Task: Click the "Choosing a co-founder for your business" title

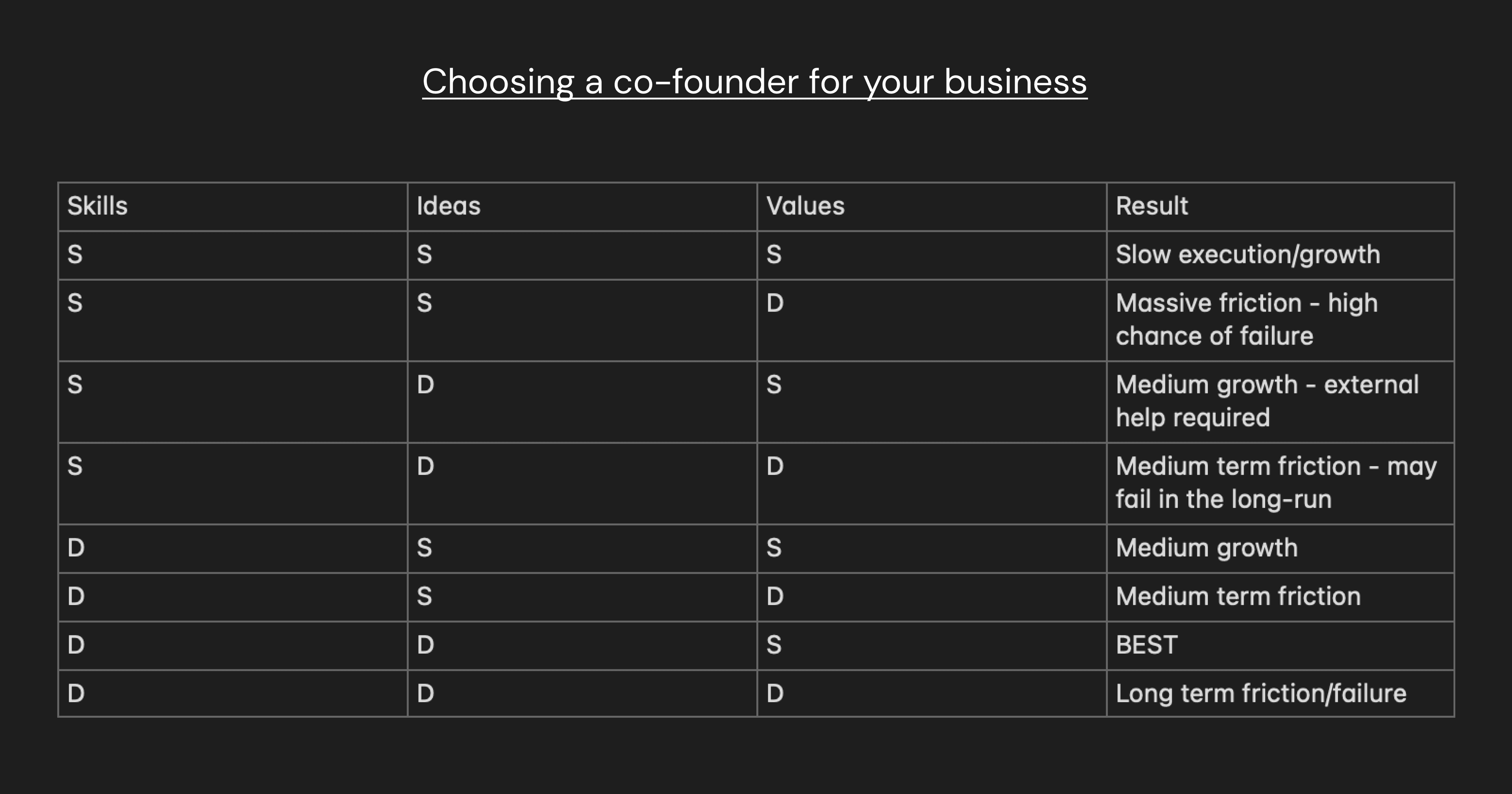Action: click(754, 82)
